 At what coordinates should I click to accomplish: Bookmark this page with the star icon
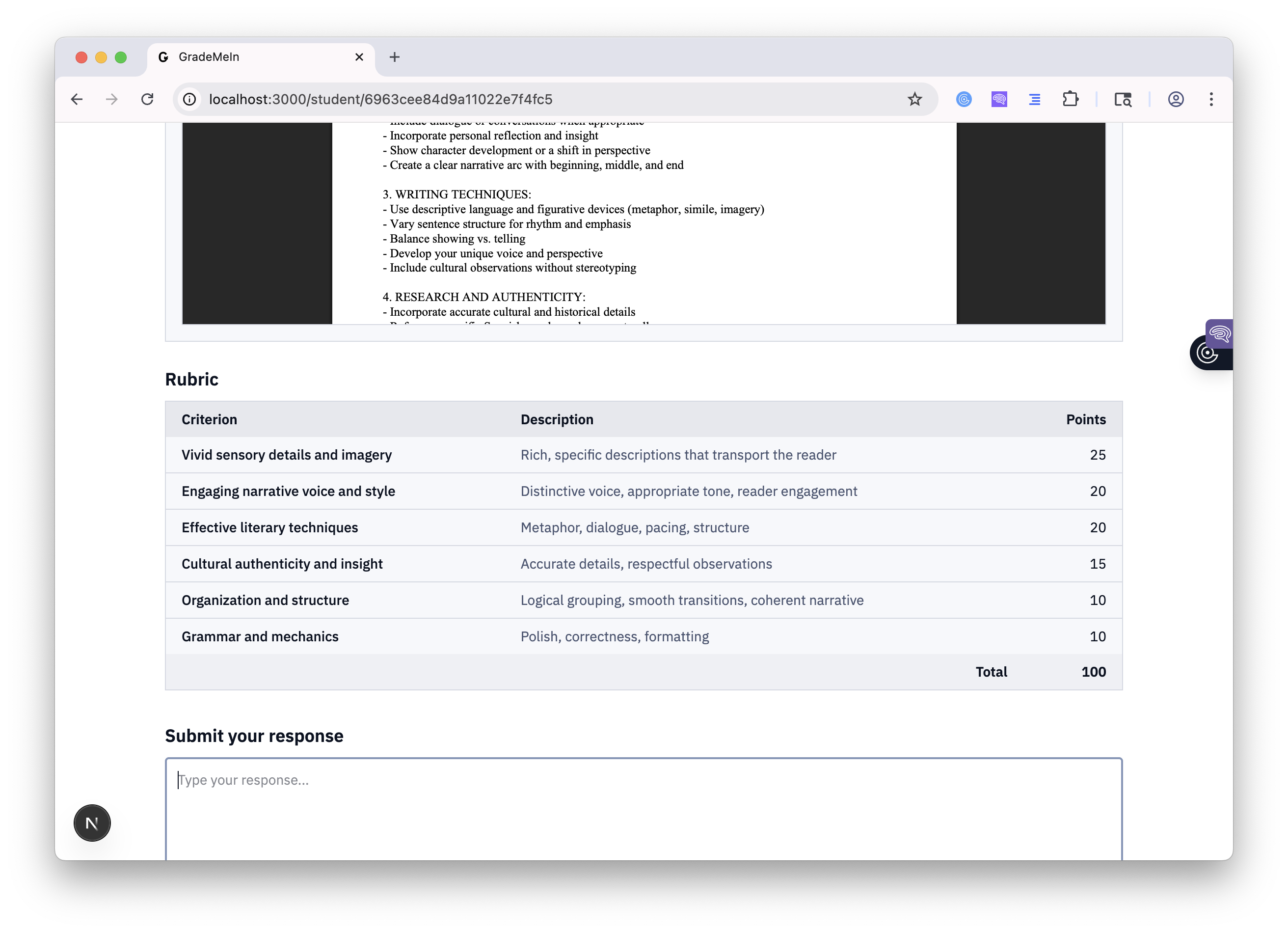[x=914, y=99]
